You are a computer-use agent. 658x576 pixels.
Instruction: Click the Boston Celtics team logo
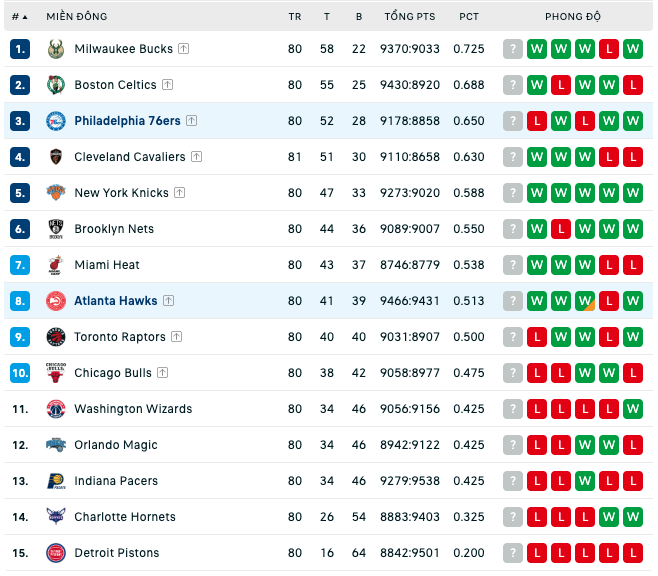(56, 85)
